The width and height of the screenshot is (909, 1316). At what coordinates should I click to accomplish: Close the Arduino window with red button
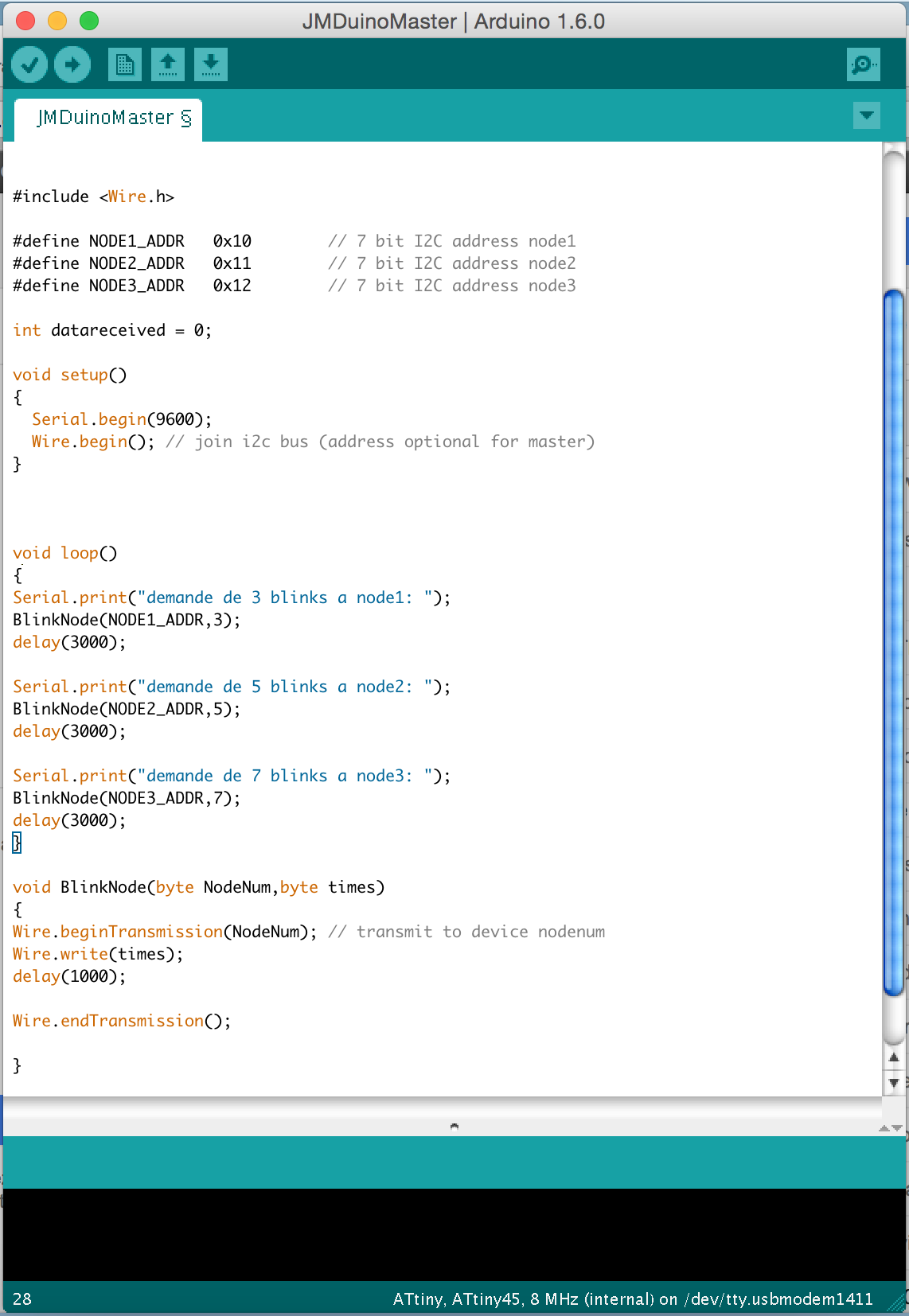point(25,21)
